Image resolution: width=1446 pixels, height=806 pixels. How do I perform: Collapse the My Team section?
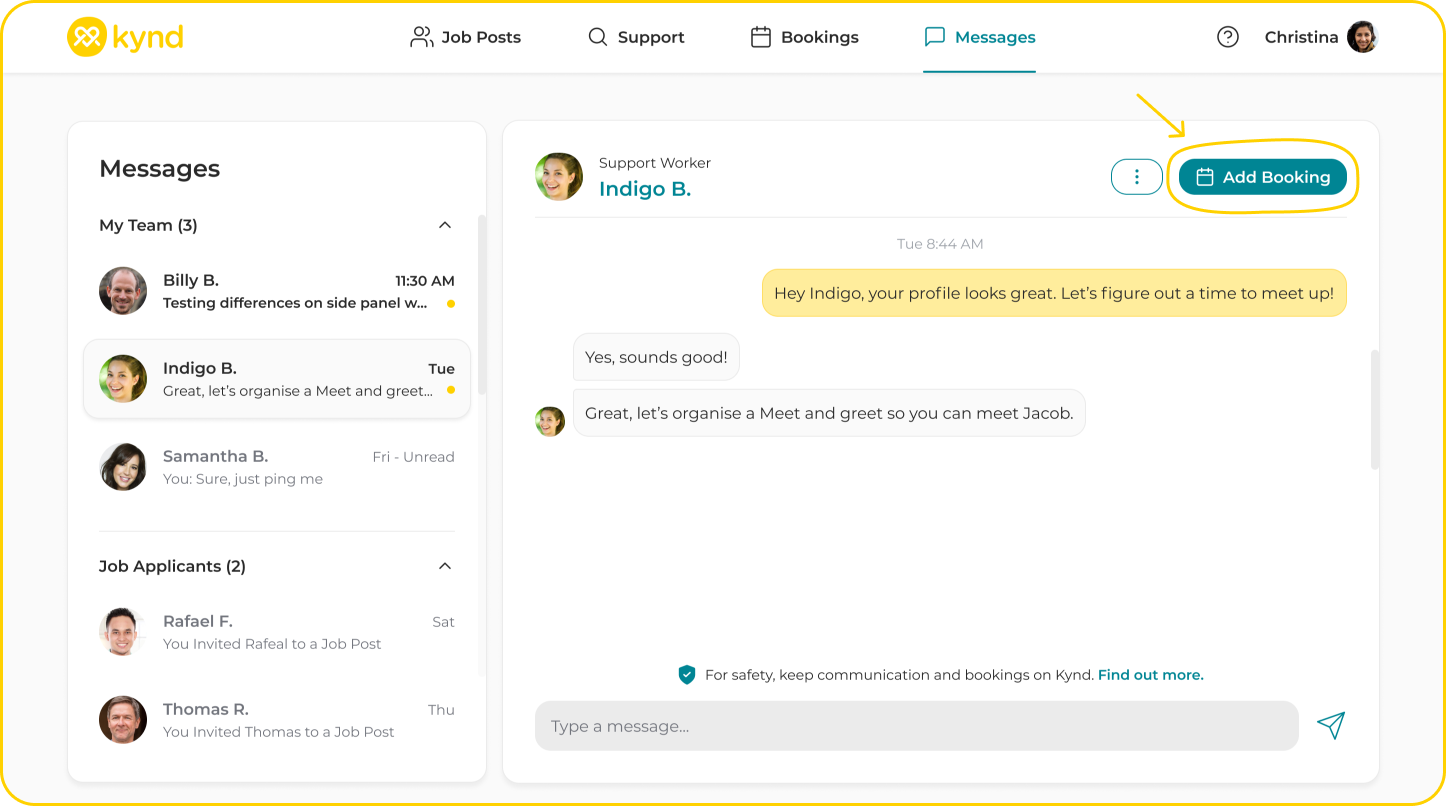click(x=445, y=225)
